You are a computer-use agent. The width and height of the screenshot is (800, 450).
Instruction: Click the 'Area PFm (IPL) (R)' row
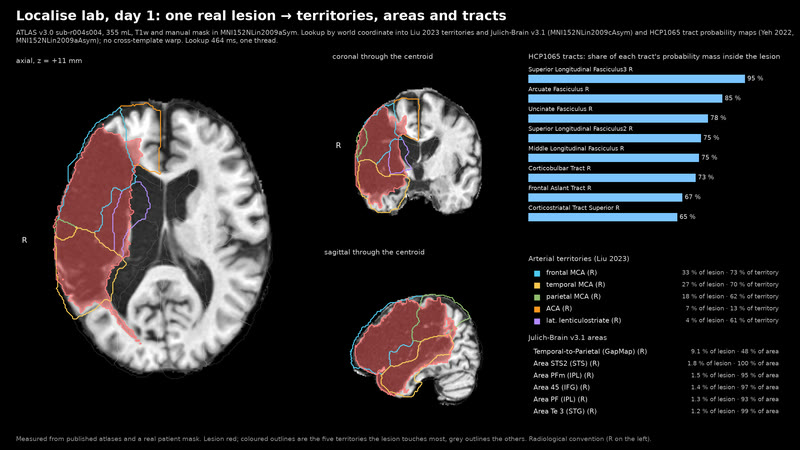click(x=656, y=376)
